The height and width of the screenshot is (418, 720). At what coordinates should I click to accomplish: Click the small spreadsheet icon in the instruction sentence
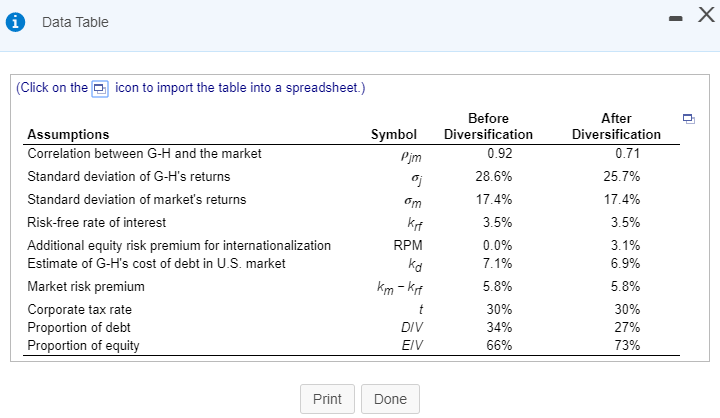click(x=101, y=88)
